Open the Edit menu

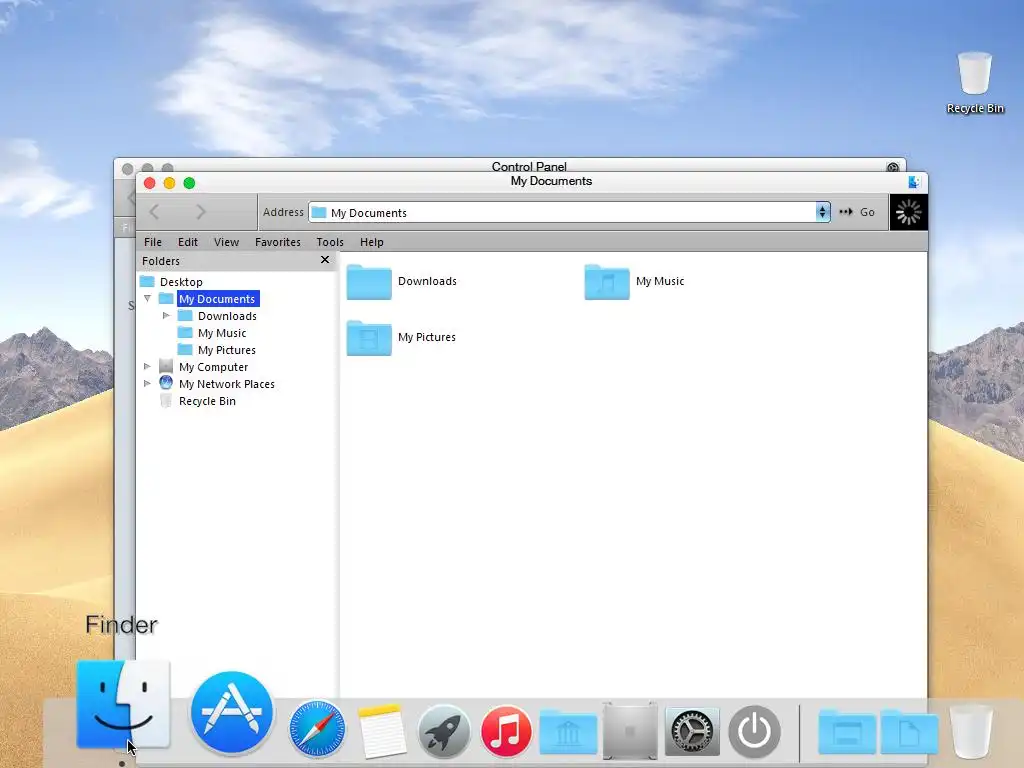click(187, 242)
